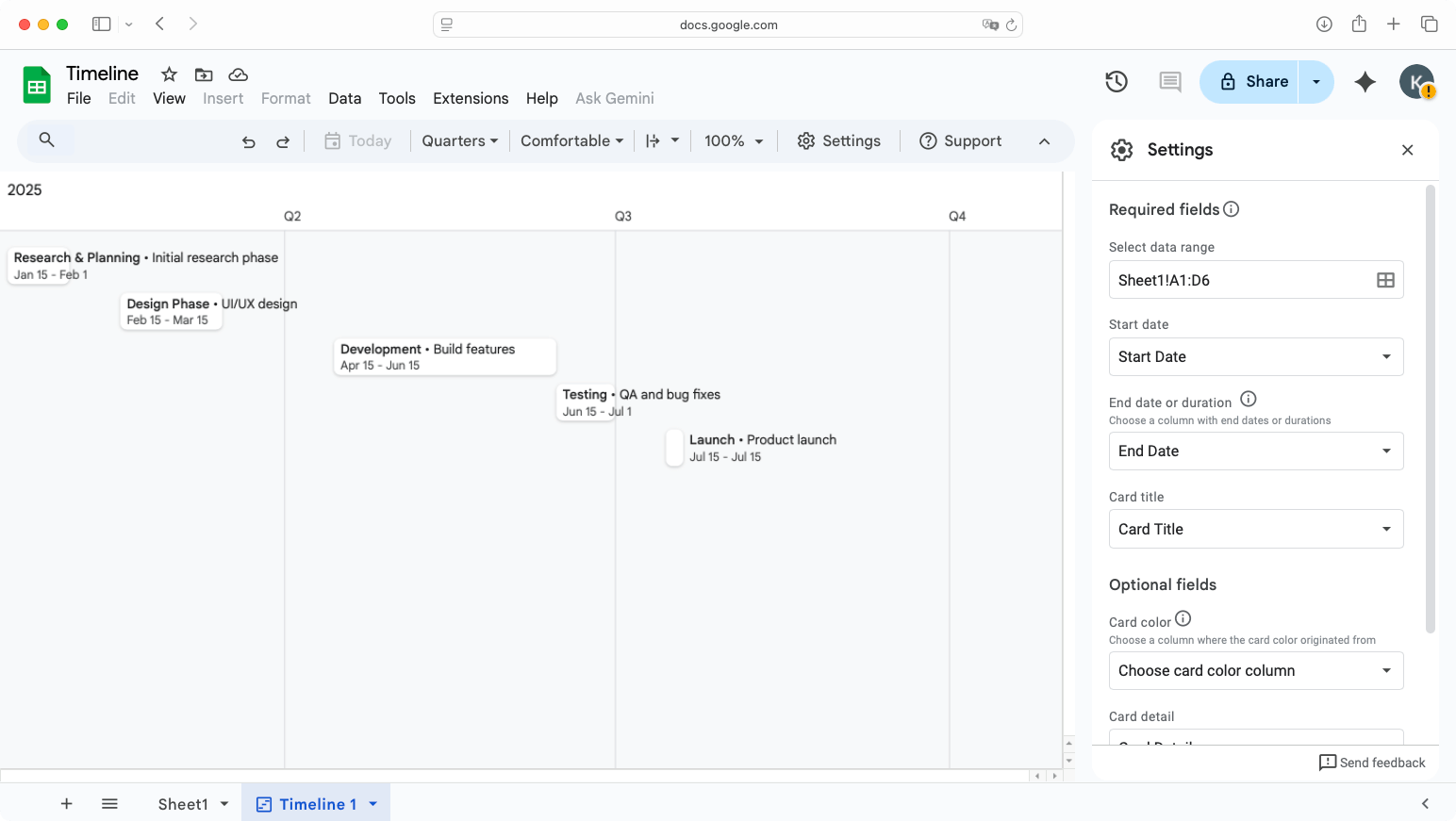This screenshot has width=1456, height=821.
Task: Open the Quarters zoom level dropdown
Action: point(459,140)
